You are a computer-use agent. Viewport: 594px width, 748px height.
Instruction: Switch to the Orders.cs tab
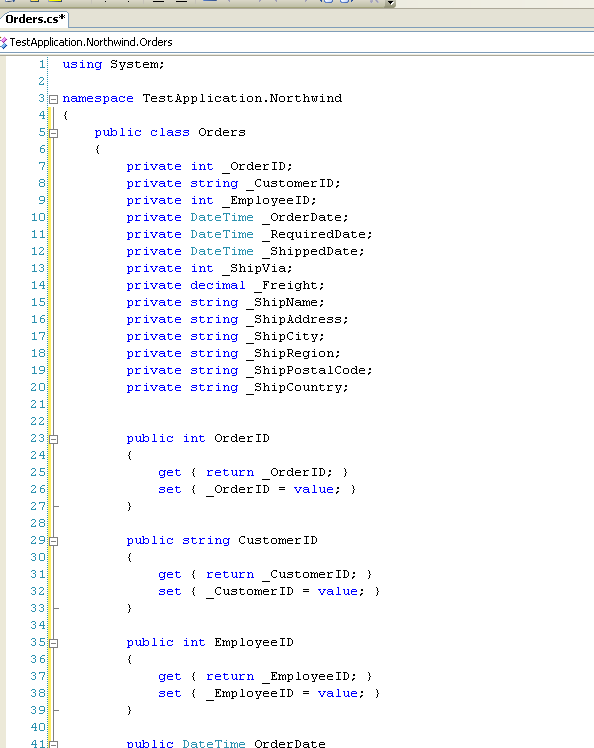35,19
